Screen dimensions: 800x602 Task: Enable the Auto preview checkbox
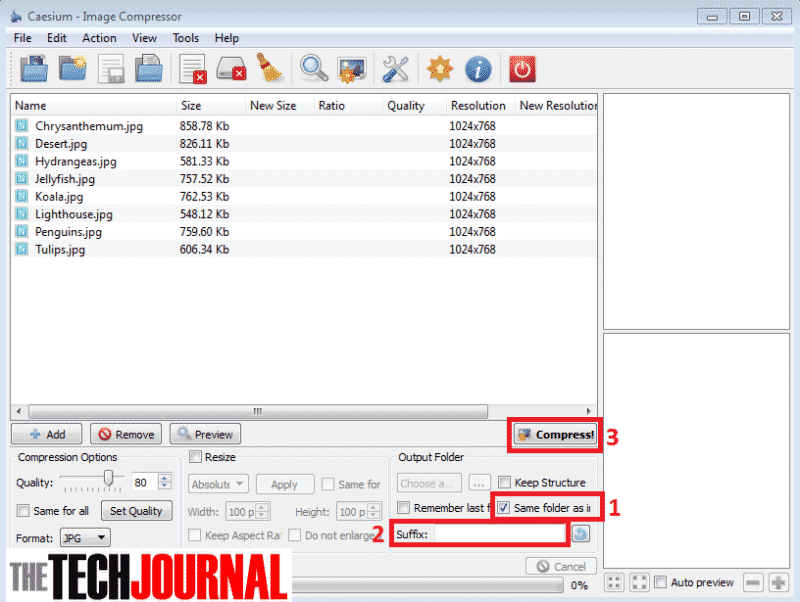tap(660, 583)
